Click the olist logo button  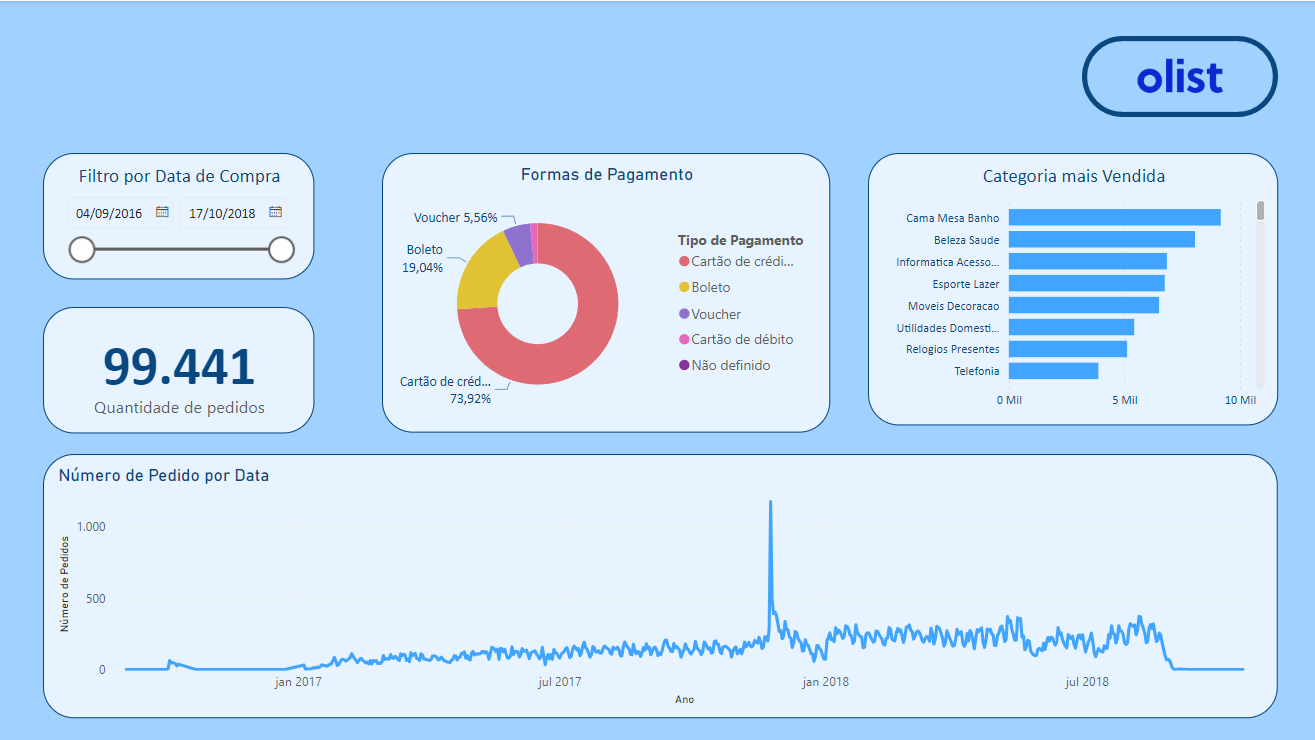[1180, 77]
